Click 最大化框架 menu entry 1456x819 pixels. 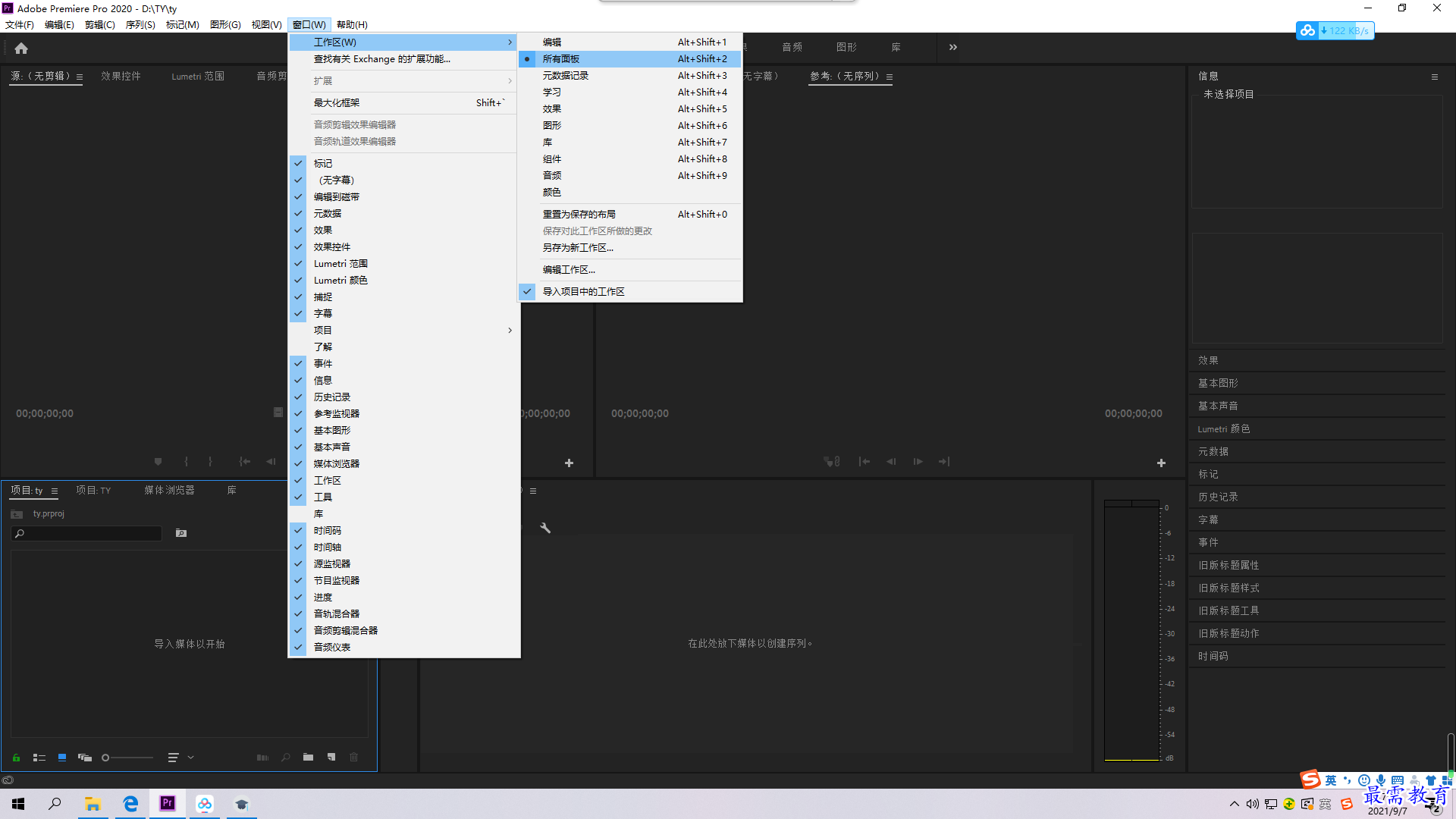pyautogui.click(x=403, y=102)
